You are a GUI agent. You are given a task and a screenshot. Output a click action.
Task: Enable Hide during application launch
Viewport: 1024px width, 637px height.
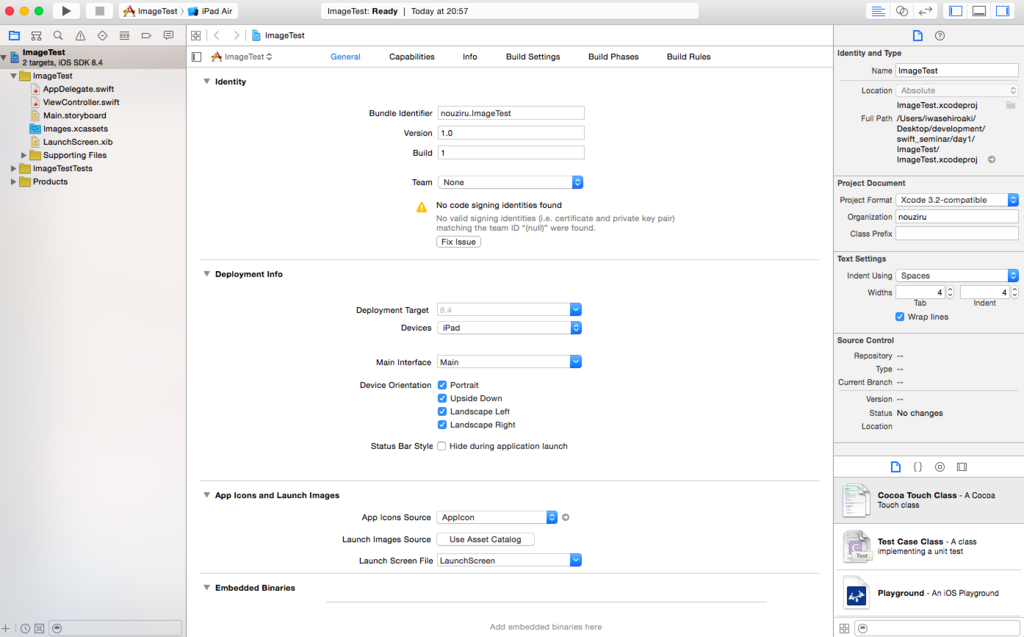point(441,446)
